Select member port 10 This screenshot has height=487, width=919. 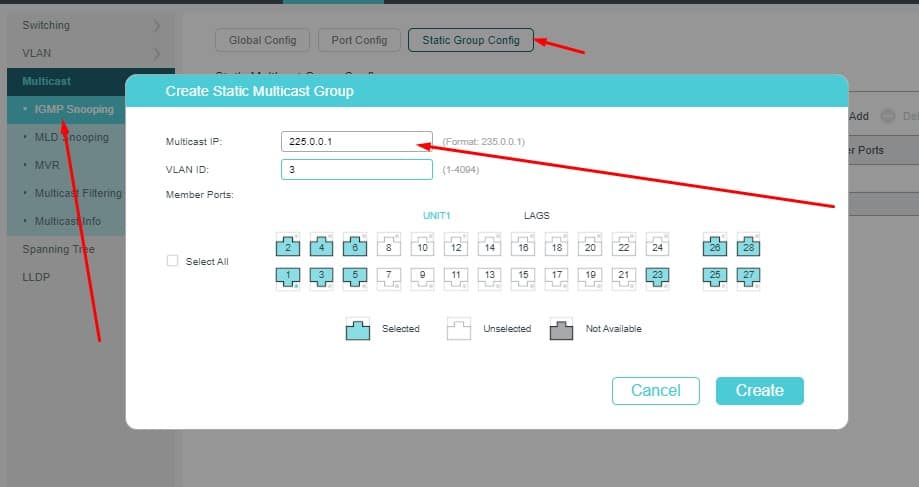coord(422,245)
